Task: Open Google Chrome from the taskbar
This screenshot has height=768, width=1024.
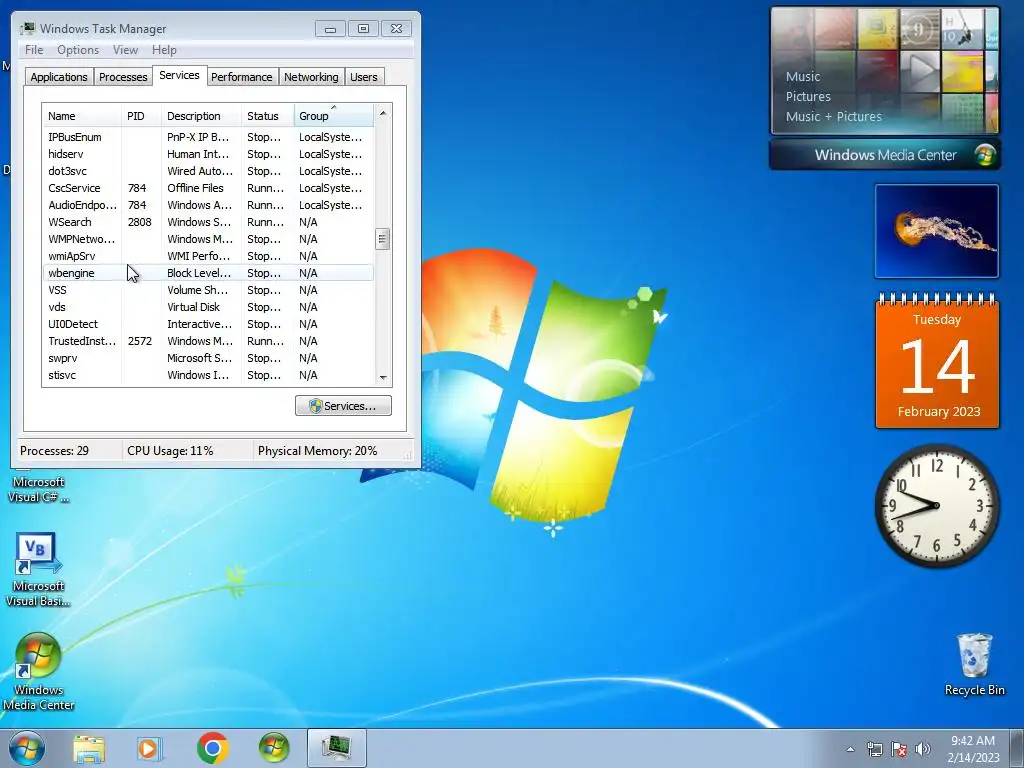Action: pos(212,748)
